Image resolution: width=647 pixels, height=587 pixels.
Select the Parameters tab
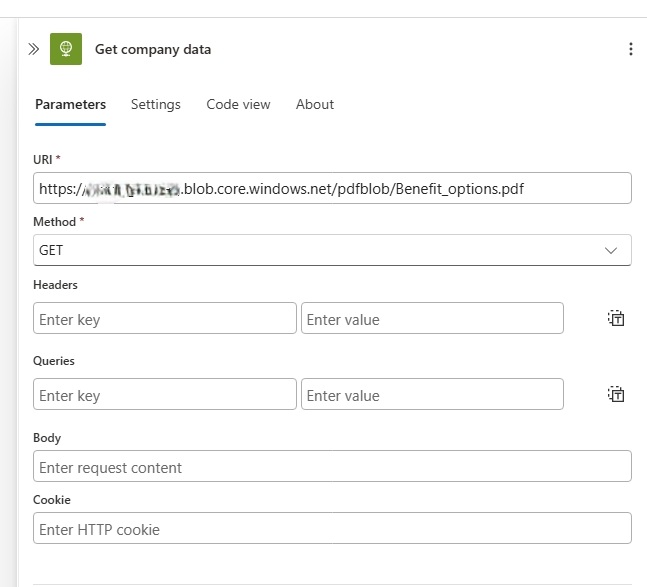click(x=71, y=104)
